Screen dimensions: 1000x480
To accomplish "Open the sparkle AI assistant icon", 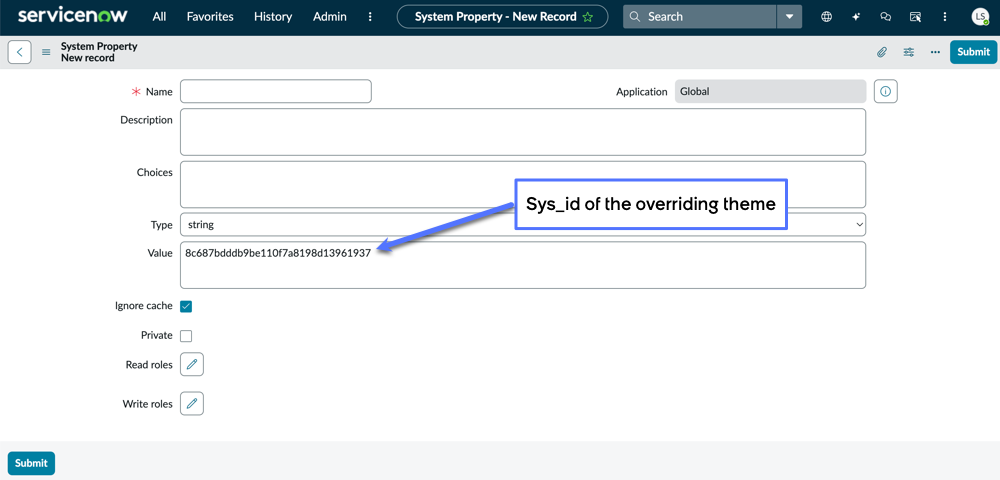I will pos(856,17).
